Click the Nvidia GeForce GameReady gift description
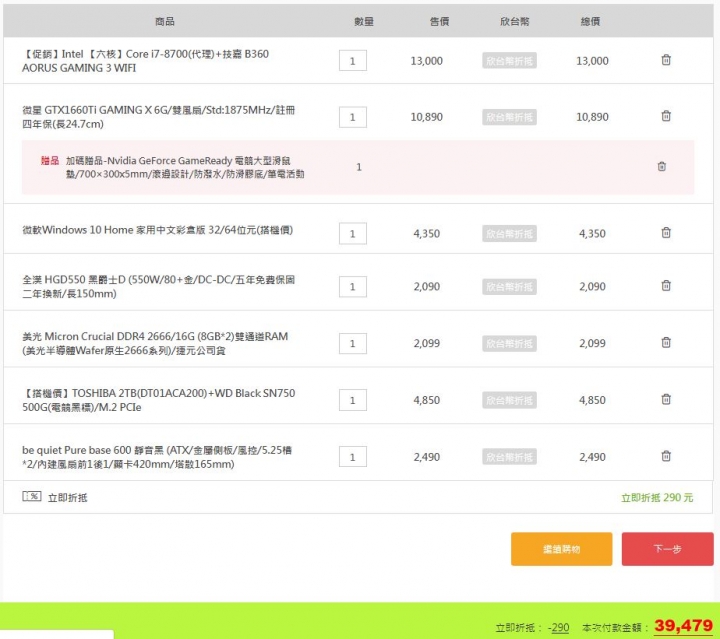Viewport: 720px width, 639px height. (x=185, y=167)
